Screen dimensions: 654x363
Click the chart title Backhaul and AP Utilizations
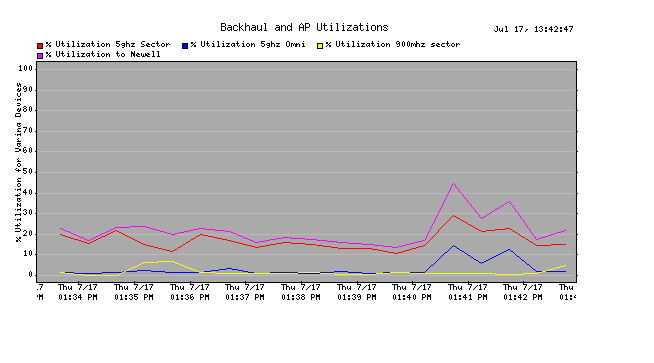point(304,28)
